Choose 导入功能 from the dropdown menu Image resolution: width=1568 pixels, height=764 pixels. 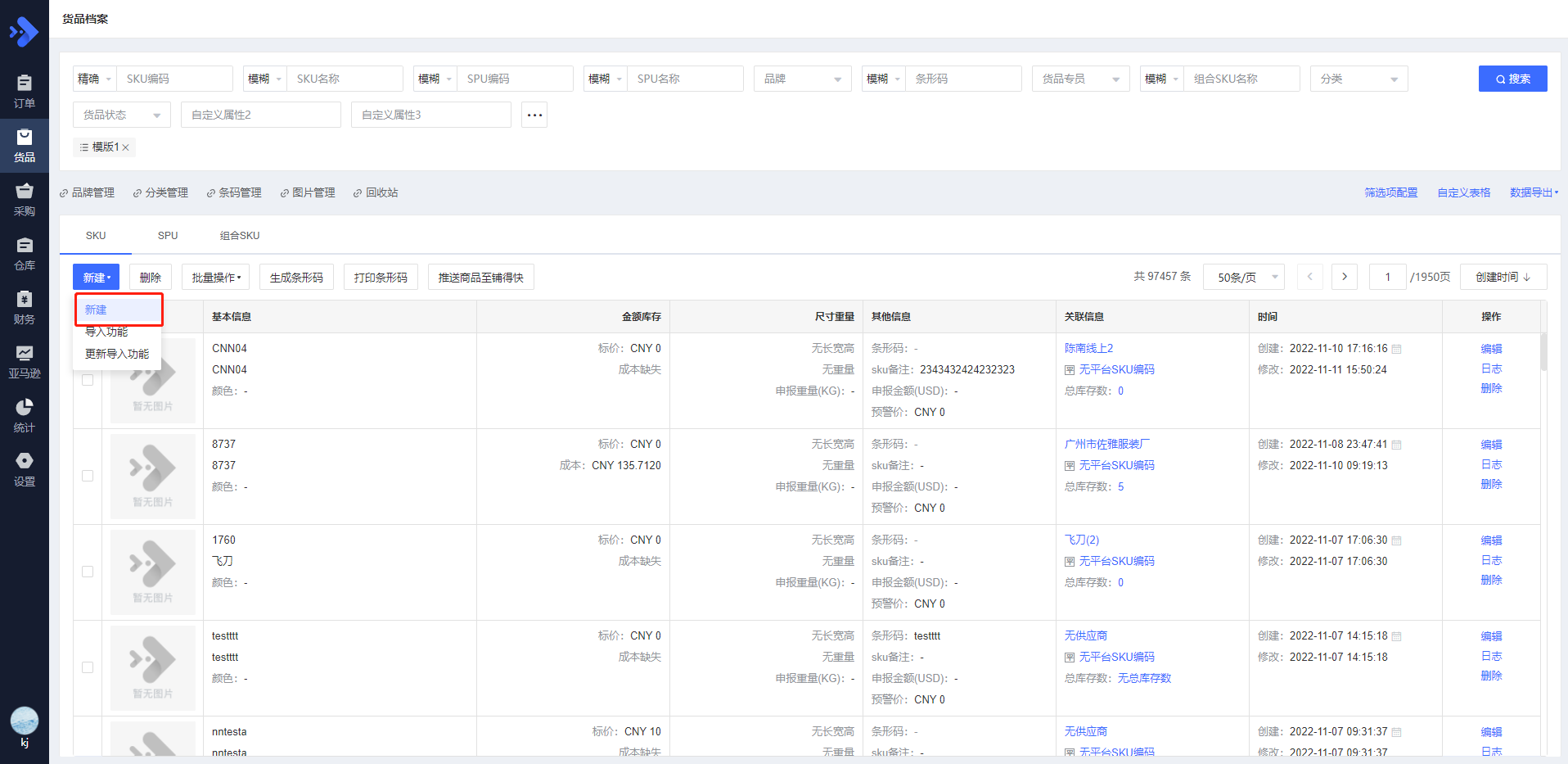coord(119,332)
